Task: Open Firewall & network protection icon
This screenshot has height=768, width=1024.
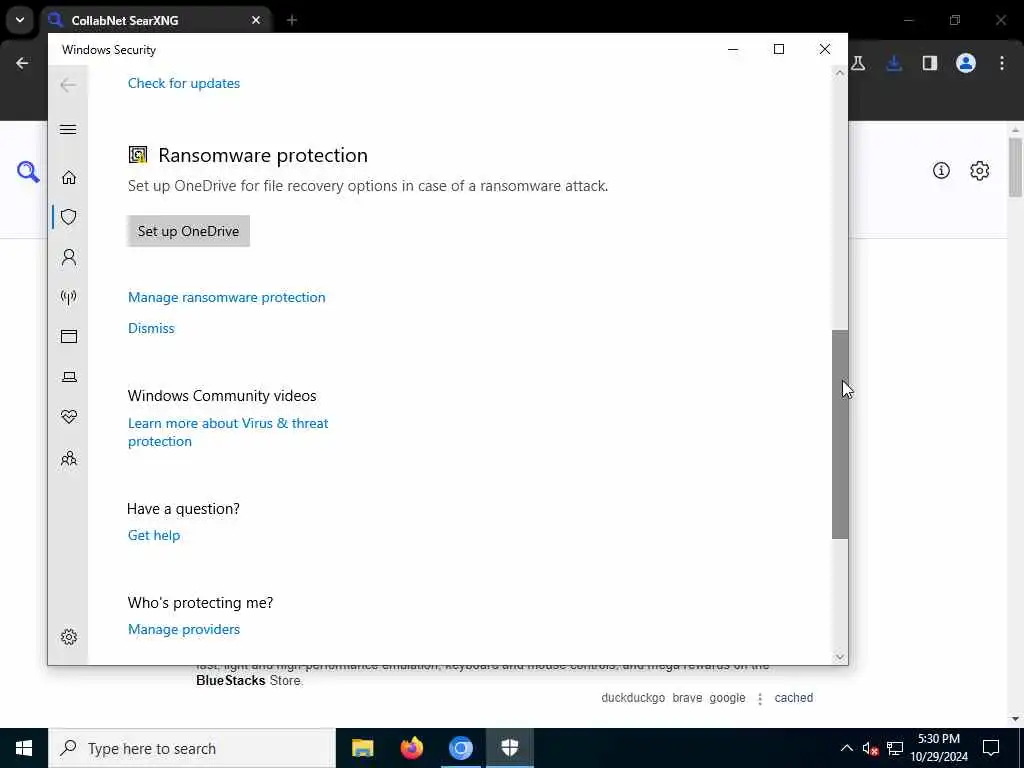Action: [x=69, y=297]
